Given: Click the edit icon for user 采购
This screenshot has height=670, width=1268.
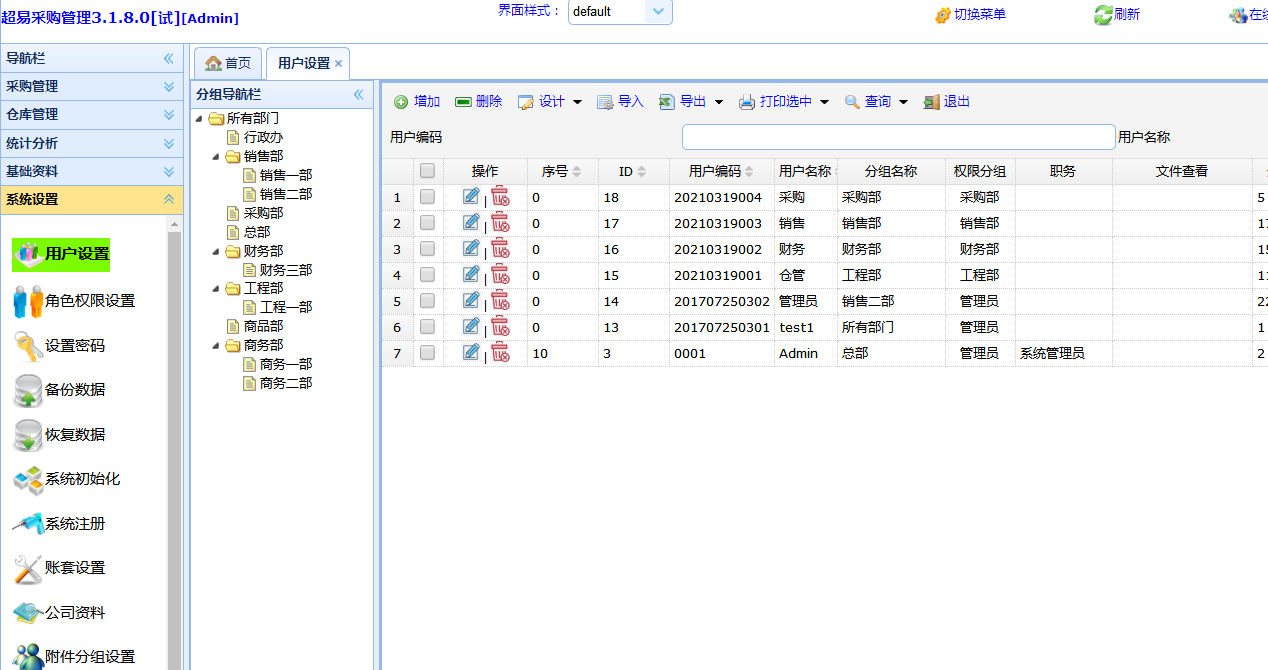Looking at the screenshot, I should point(471,196).
